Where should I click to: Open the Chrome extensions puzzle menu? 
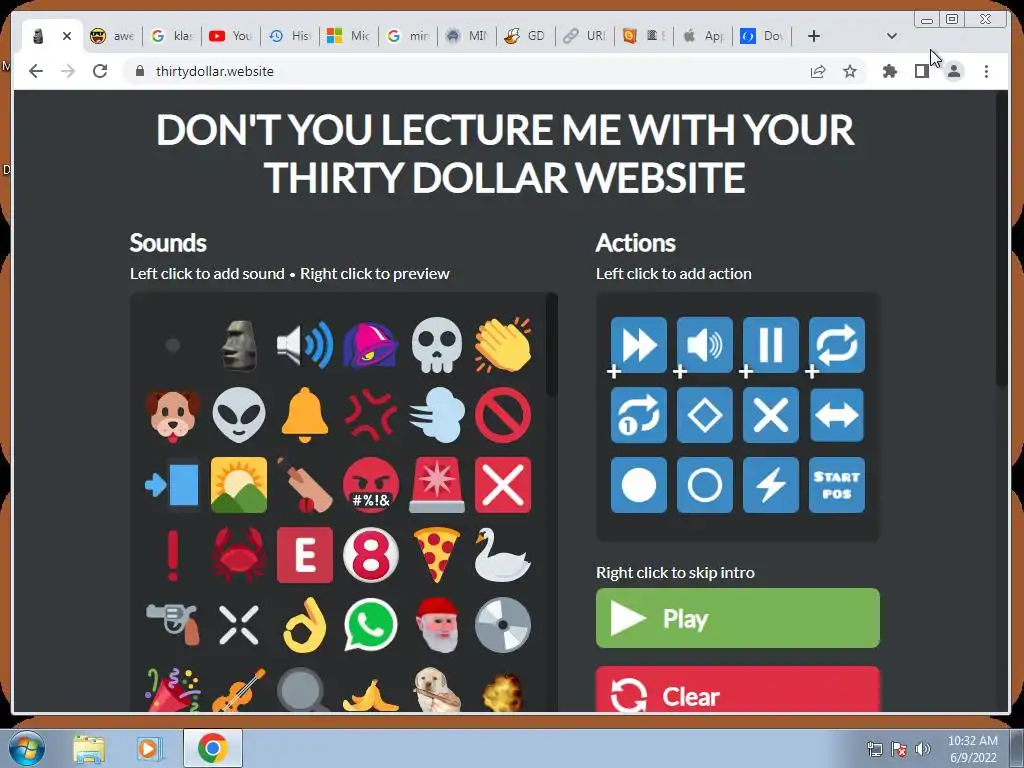(x=889, y=71)
